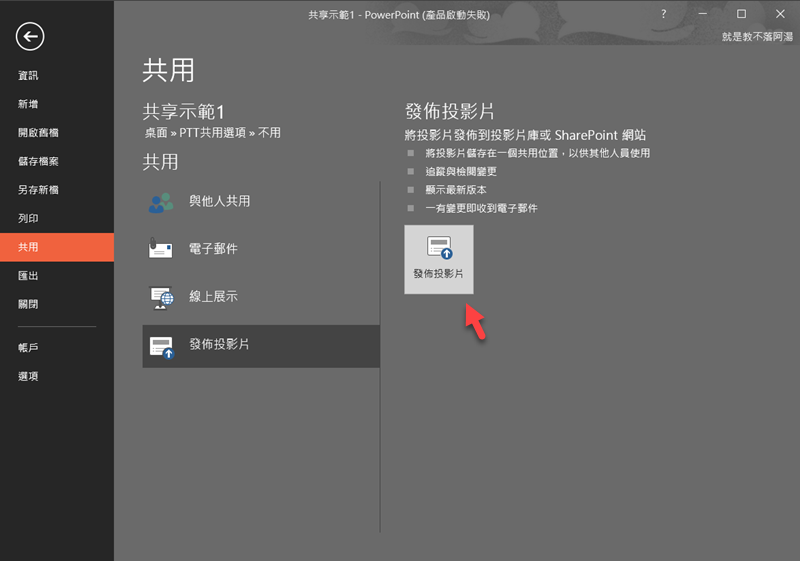The width and height of the screenshot is (800, 561).
Task: Click the large 發佈投影片 button
Action: coord(439,260)
